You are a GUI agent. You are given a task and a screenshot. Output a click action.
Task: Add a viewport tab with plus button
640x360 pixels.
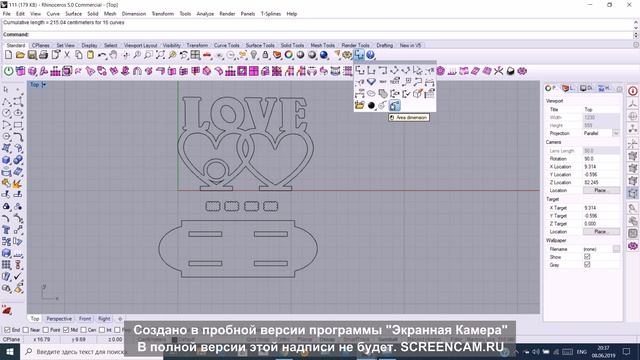[x=120, y=318]
